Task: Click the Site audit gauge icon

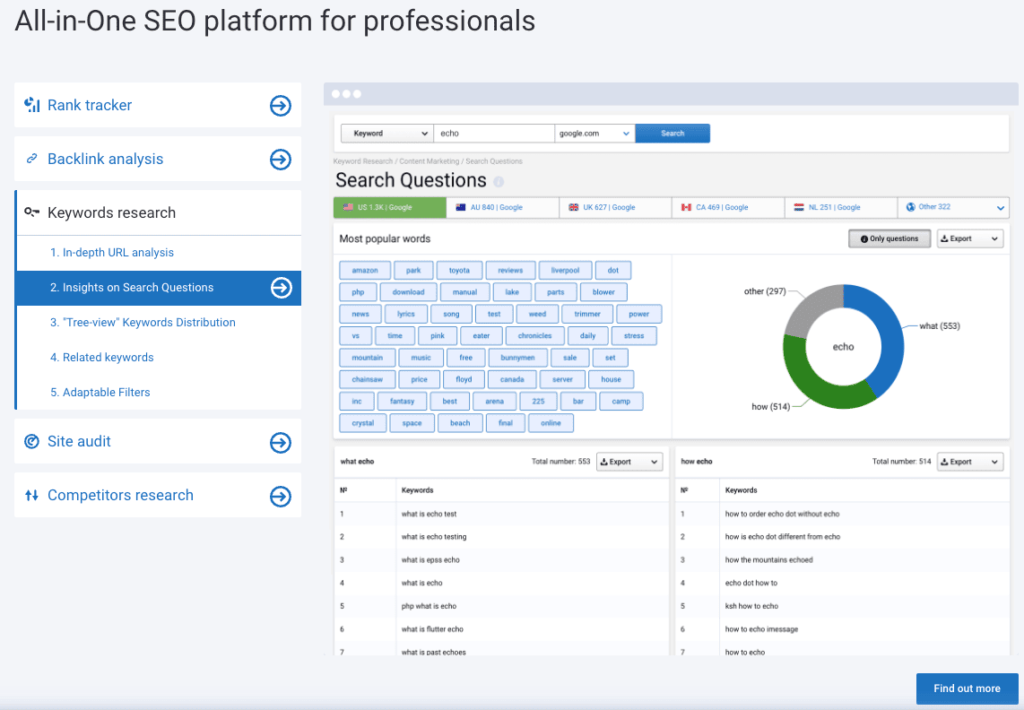Action: point(32,441)
